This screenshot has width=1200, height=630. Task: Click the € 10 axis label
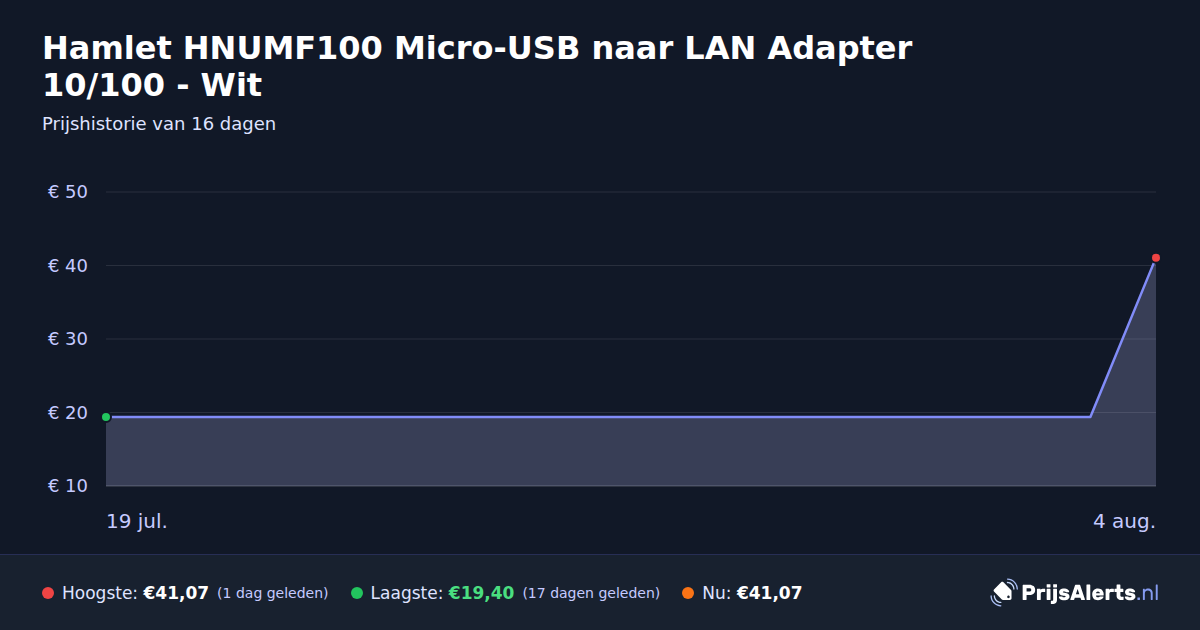[x=68, y=486]
